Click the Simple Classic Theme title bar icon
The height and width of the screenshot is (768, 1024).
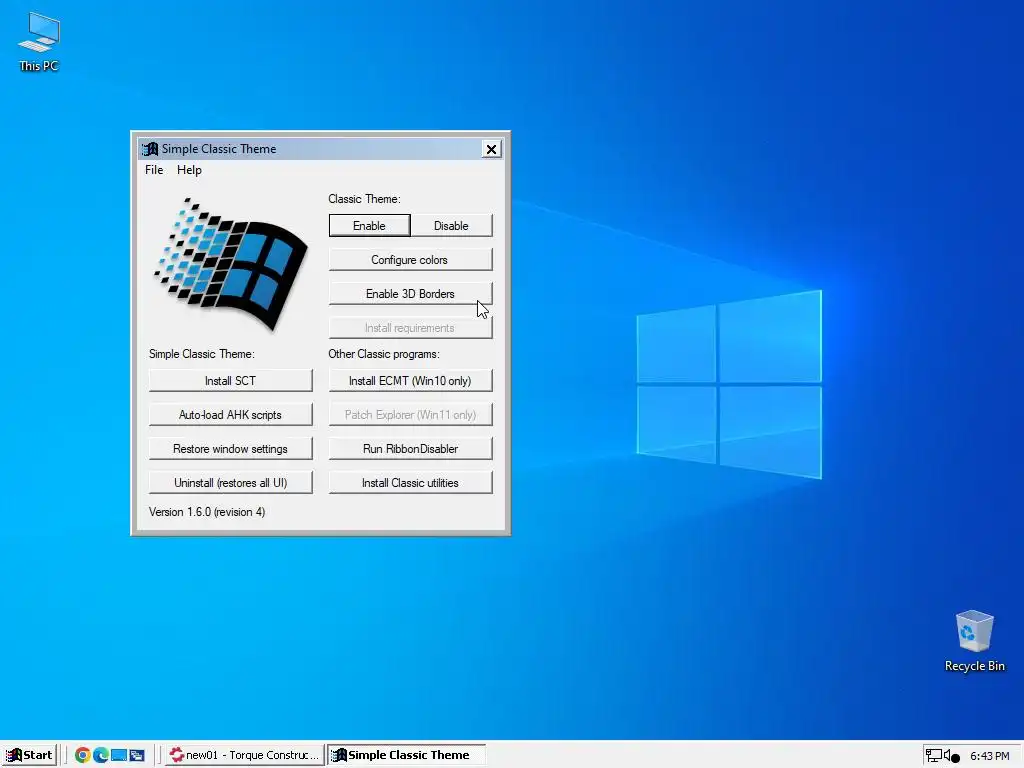point(150,149)
